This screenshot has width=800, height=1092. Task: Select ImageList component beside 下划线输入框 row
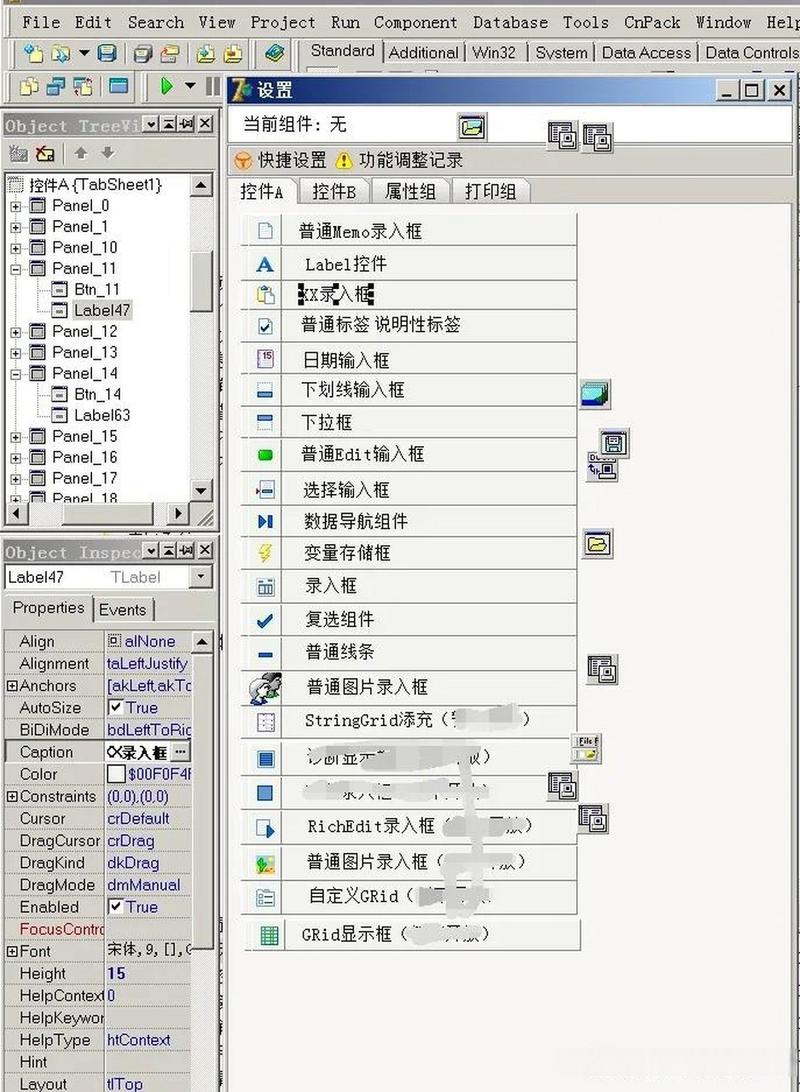click(x=595, y=394)
